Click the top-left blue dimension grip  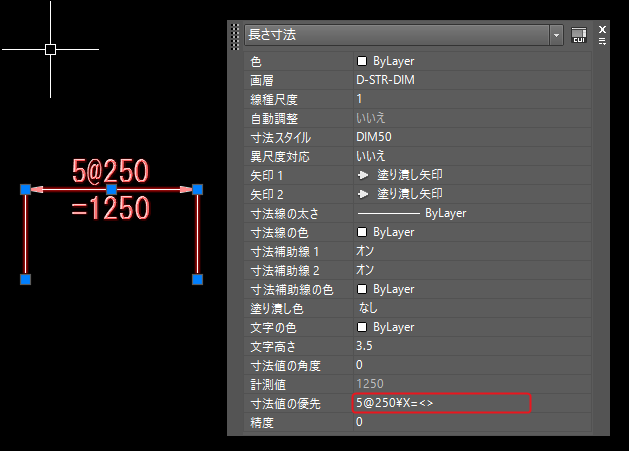point(25,189)
